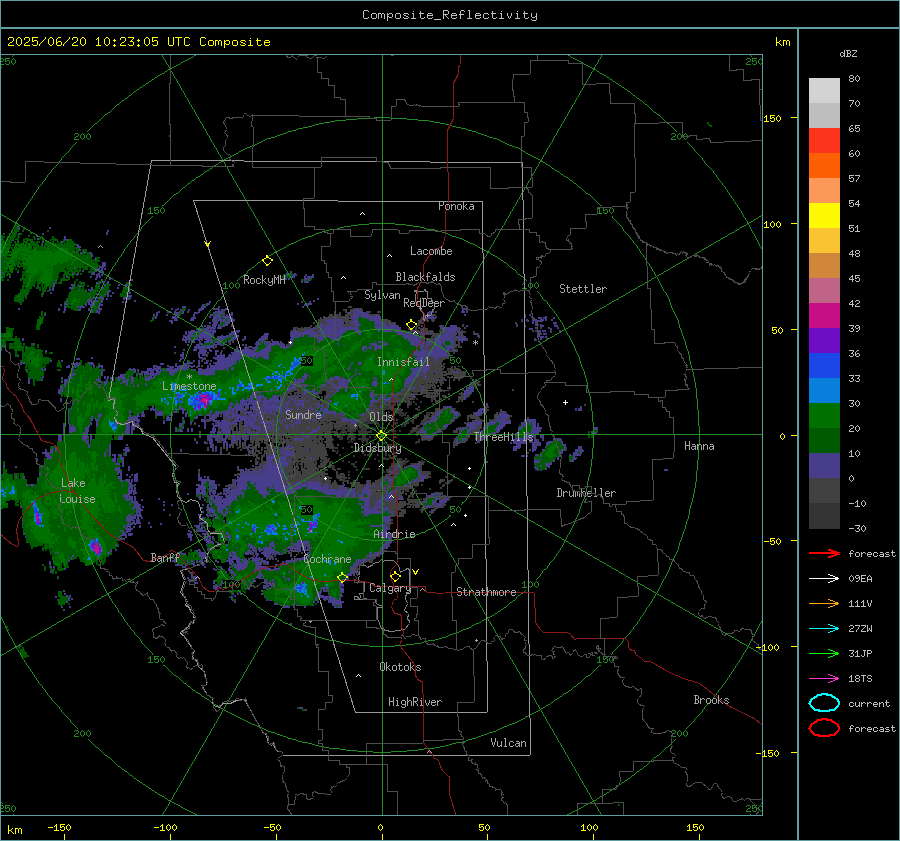Click the Vulcan label
Viewport: 900px width, 841px height.
pos(508,743)
